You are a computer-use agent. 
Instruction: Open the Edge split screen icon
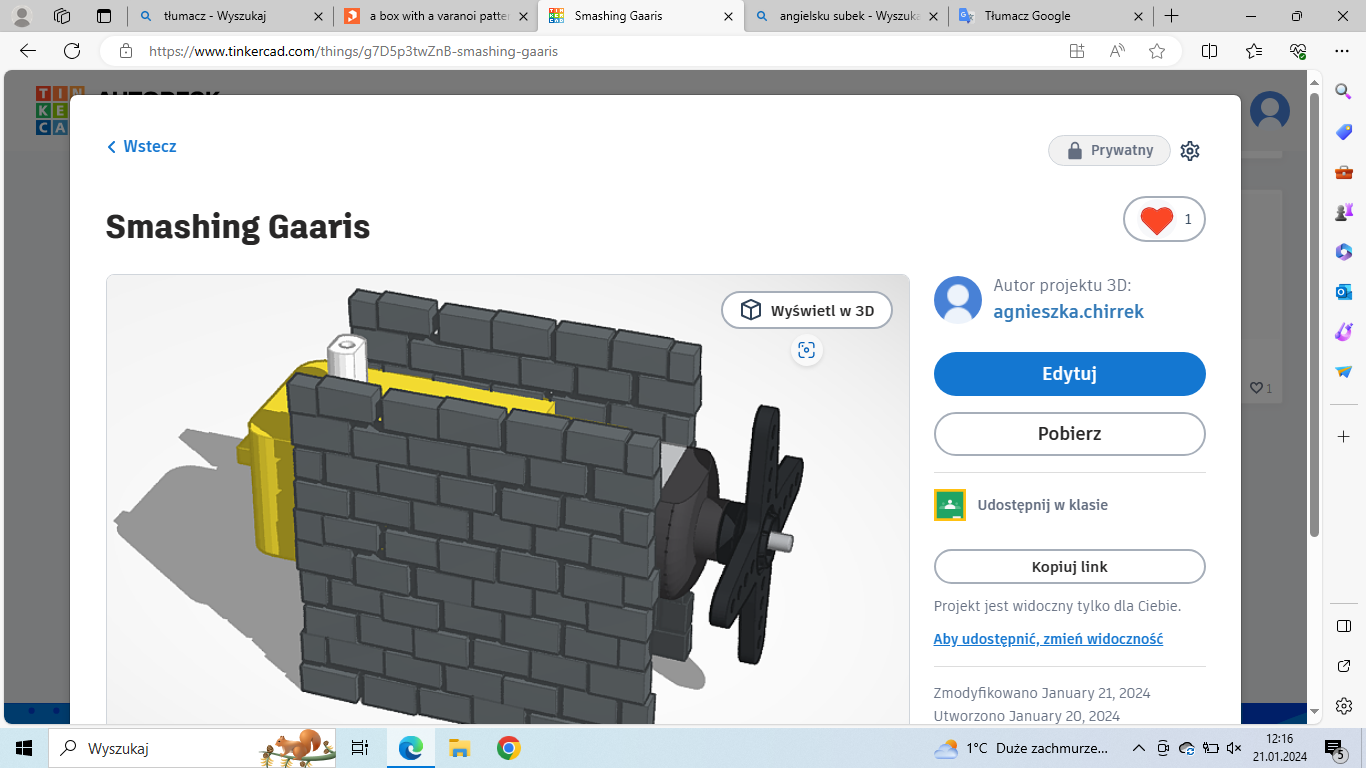click(1209, 51)
